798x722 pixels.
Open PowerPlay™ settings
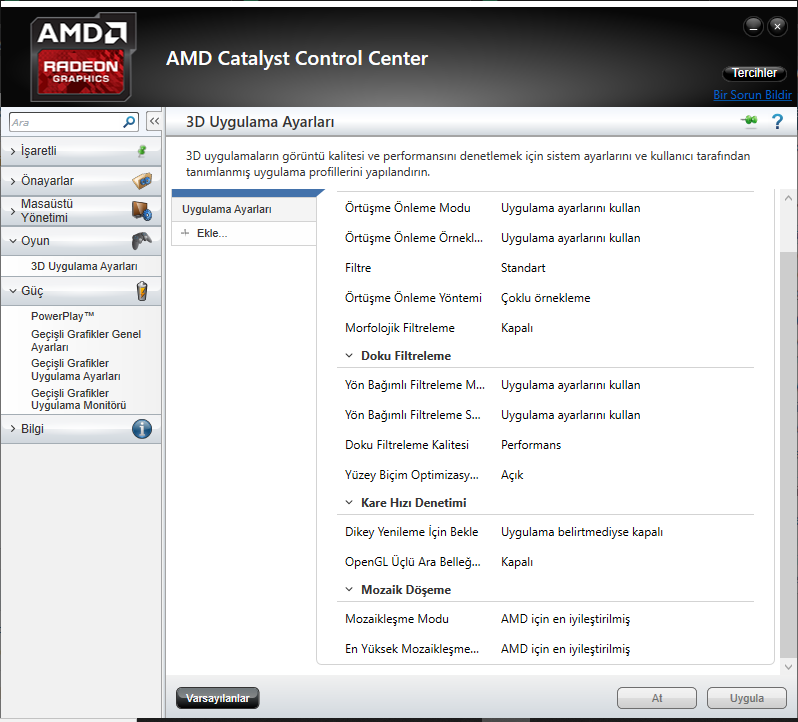[63, 316]
